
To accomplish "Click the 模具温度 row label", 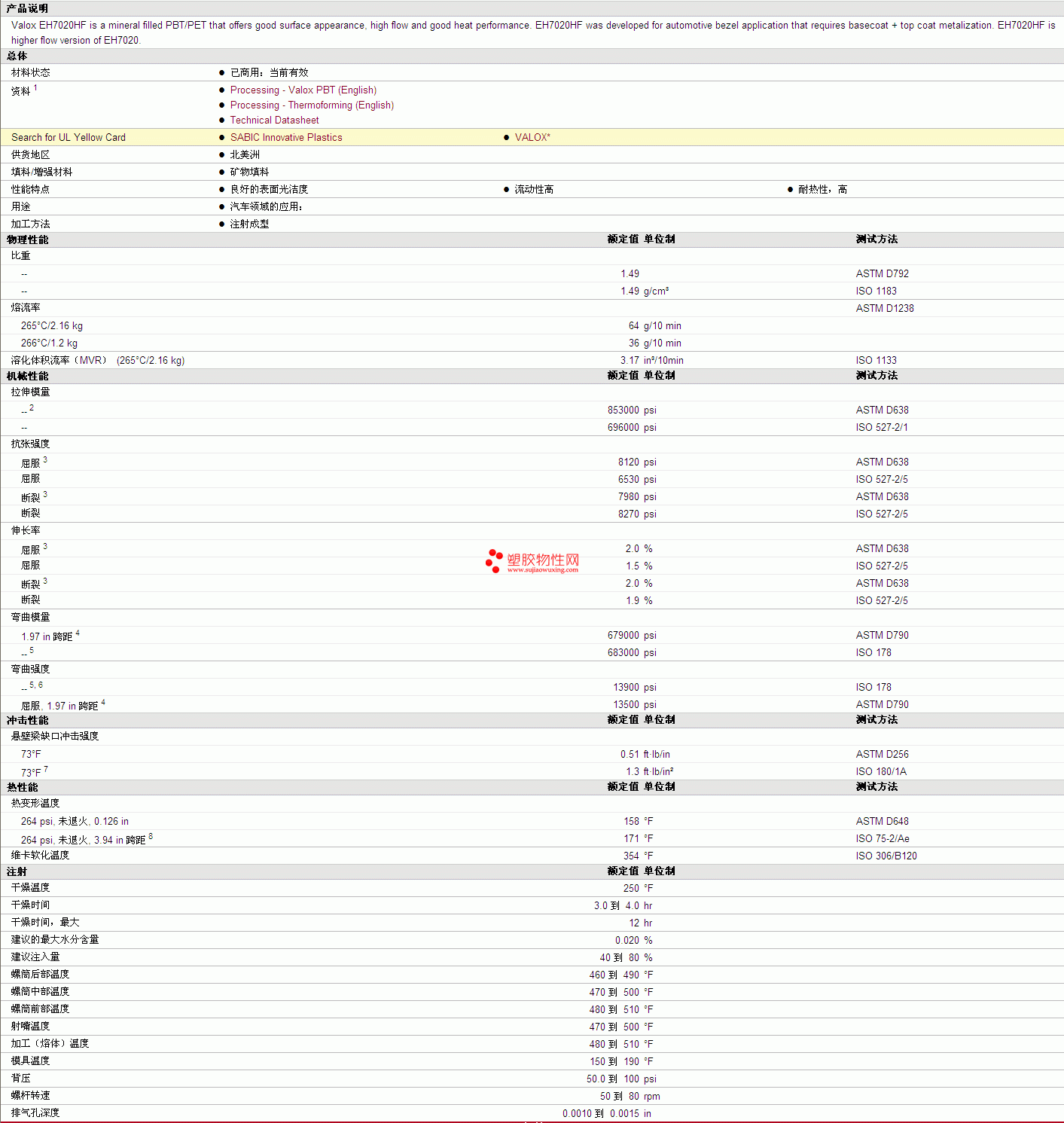I will click(x=31, y=1060).
